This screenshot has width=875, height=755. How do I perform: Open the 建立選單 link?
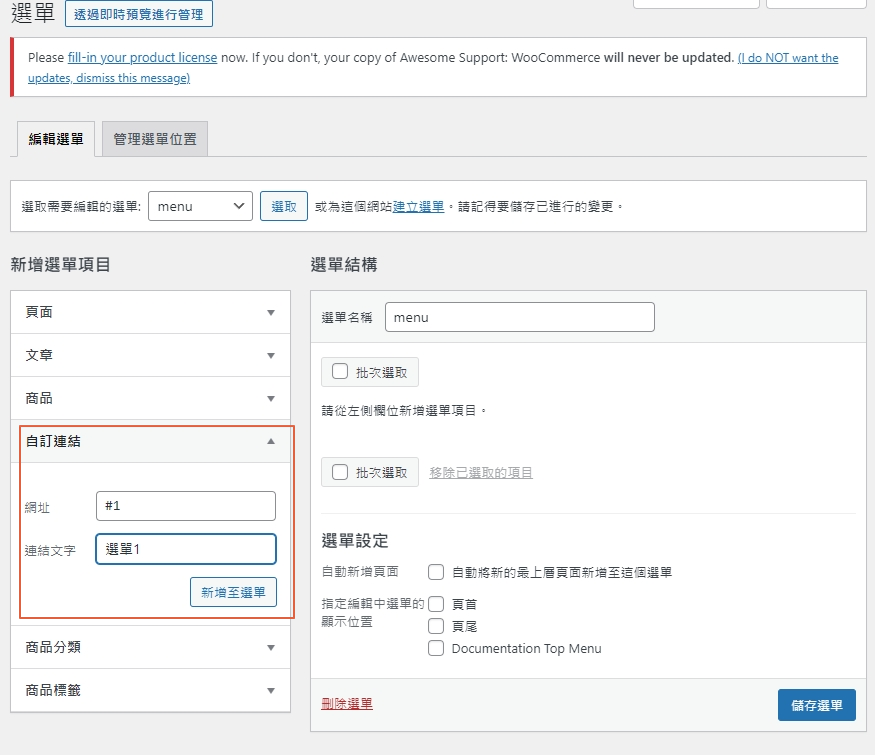click(x=418, y=207)
